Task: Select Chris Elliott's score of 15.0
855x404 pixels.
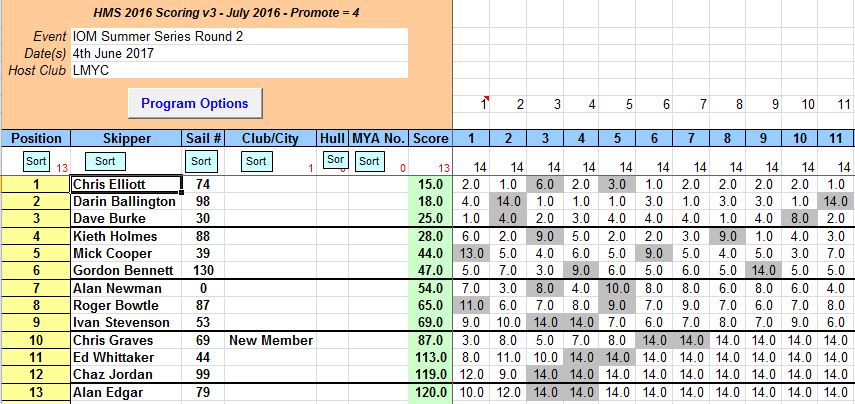Action: (431, 184)
